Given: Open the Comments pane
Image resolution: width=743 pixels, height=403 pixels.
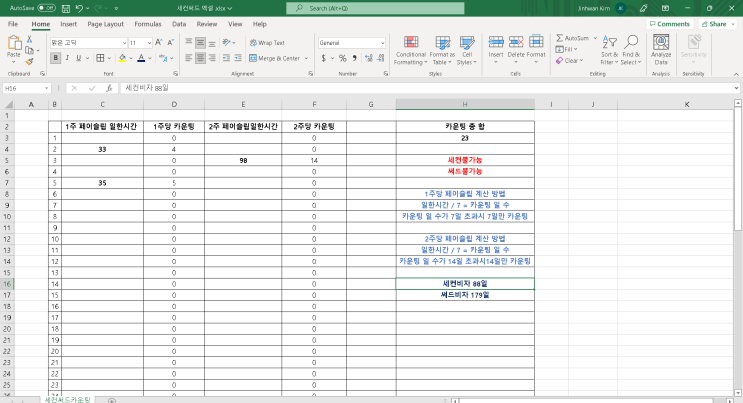Looking at the screenshot, I should coord(670,24).
